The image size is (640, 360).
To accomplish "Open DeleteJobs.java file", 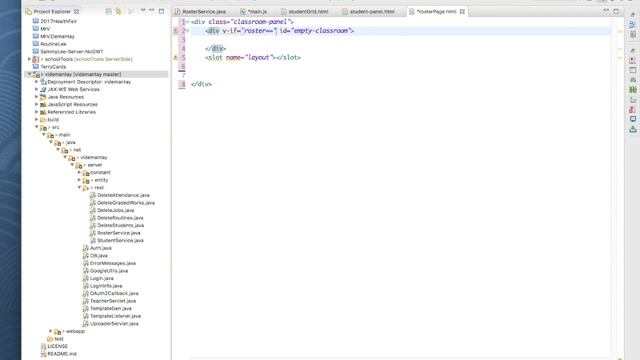I will (116, 210).
